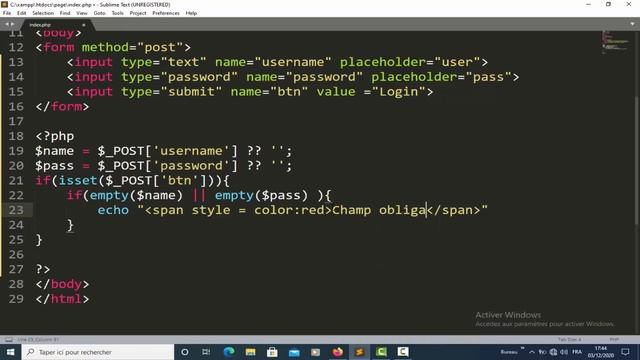The height and width of the screenshot is (360, 640).
Task: Open the Find menu
Action: coord(65,13)
